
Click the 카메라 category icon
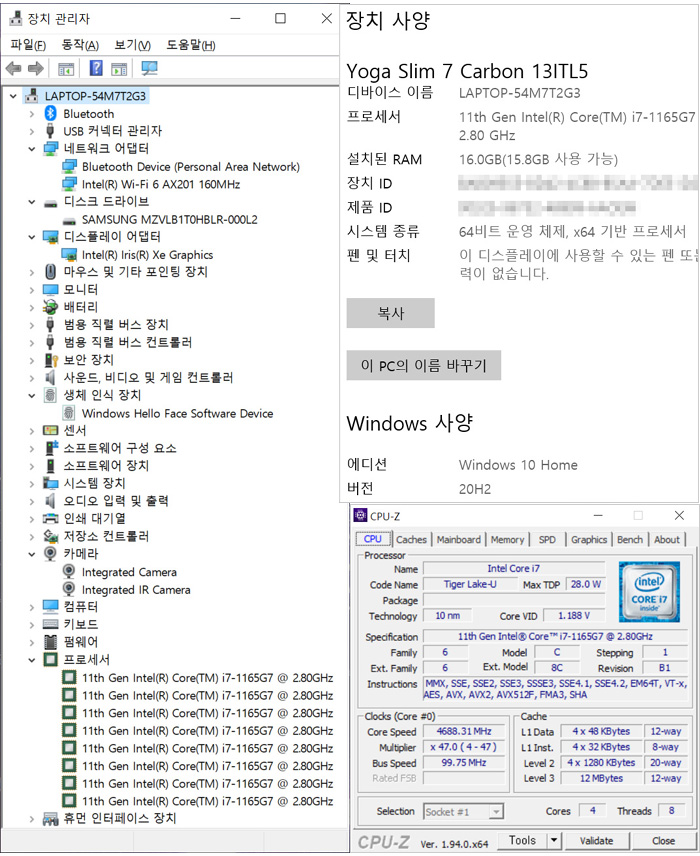(50, 554)
